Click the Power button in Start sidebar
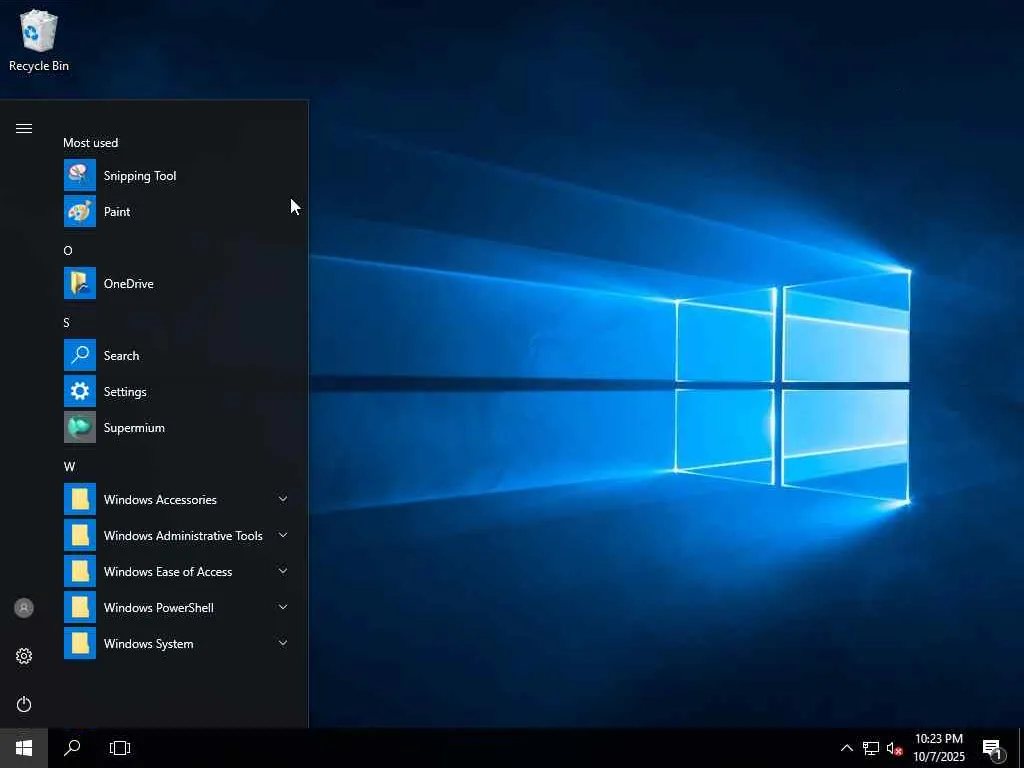The width and height of the screenshot is (1024, 768). click(24, 704)
